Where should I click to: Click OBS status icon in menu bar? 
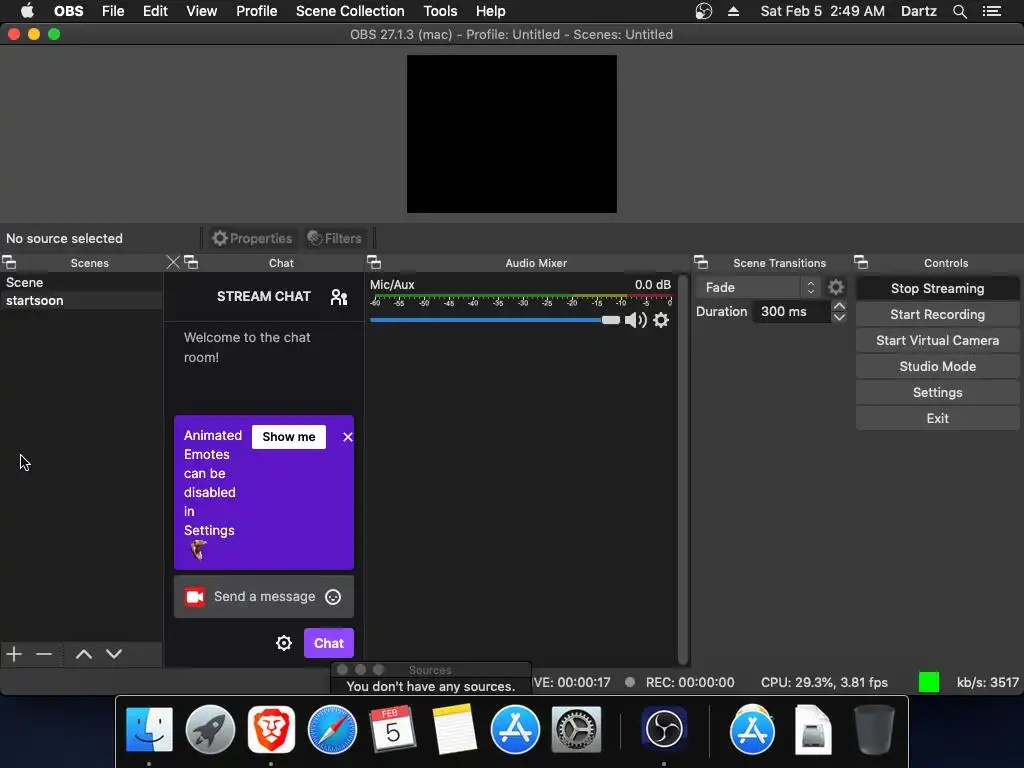(703, 11)
